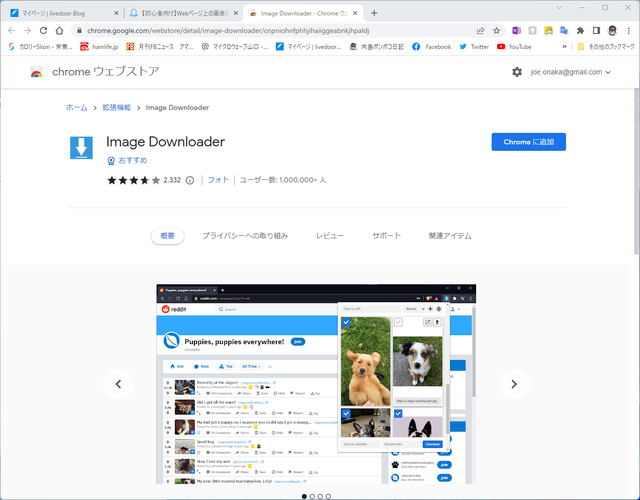640x500 pixels.
Task: Select the fourth carousel dot
Action: pyautogui.click(x=328, y=496)
